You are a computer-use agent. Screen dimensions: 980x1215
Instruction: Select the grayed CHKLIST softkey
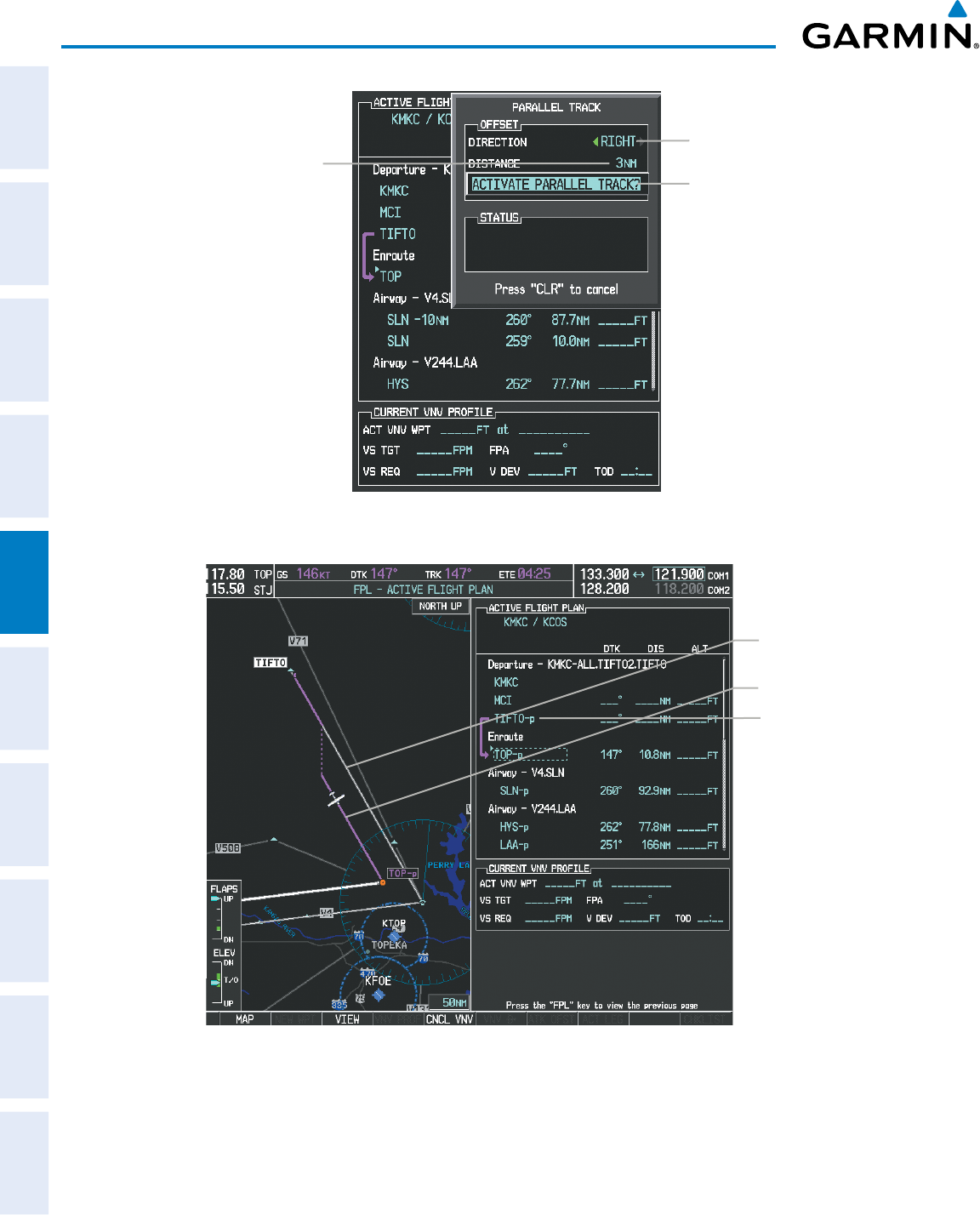click(706, 1018)
